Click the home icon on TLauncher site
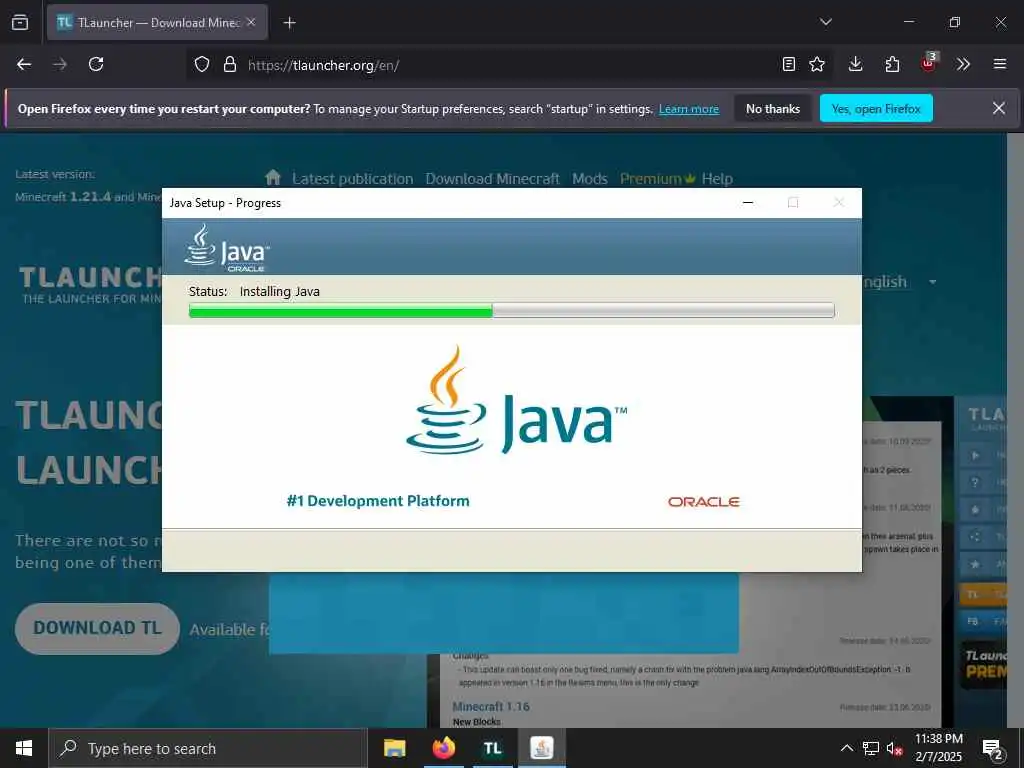 pos(273,177)
